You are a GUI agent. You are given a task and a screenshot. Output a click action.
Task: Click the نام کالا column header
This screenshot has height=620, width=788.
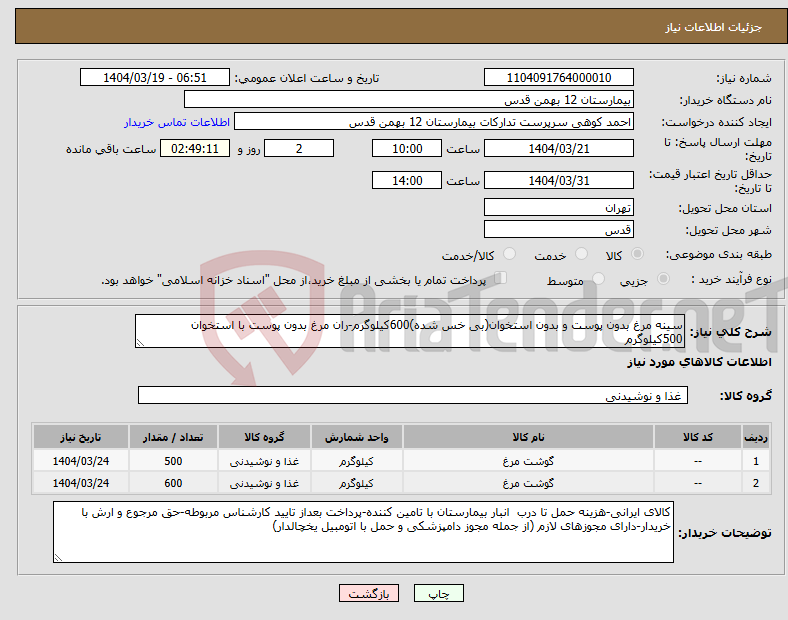(528, 437)
